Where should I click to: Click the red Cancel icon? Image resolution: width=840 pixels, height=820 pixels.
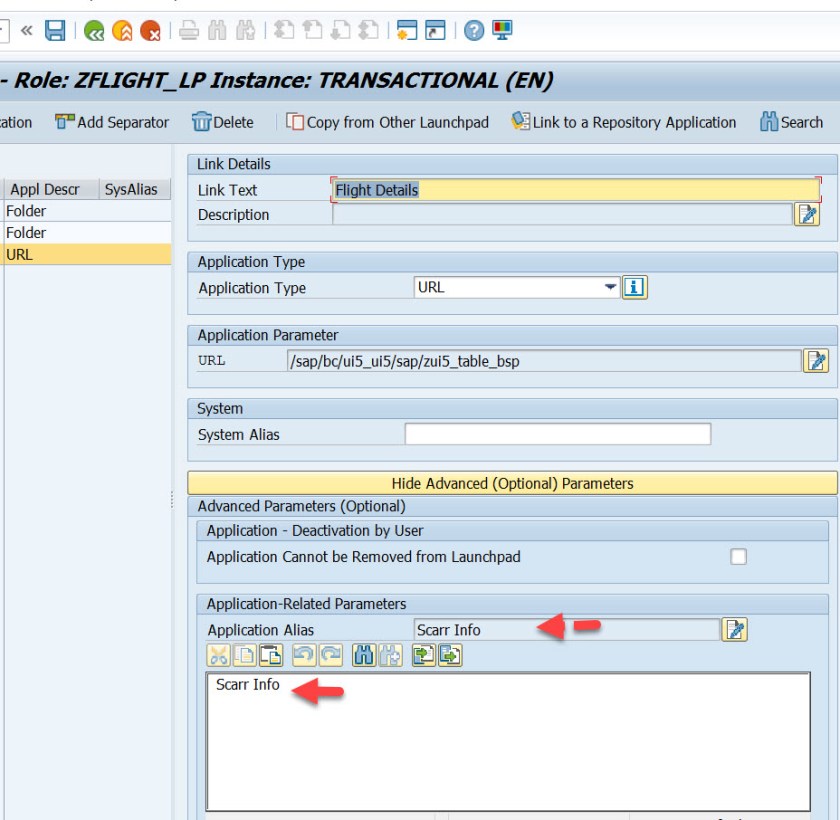(150, 31)
